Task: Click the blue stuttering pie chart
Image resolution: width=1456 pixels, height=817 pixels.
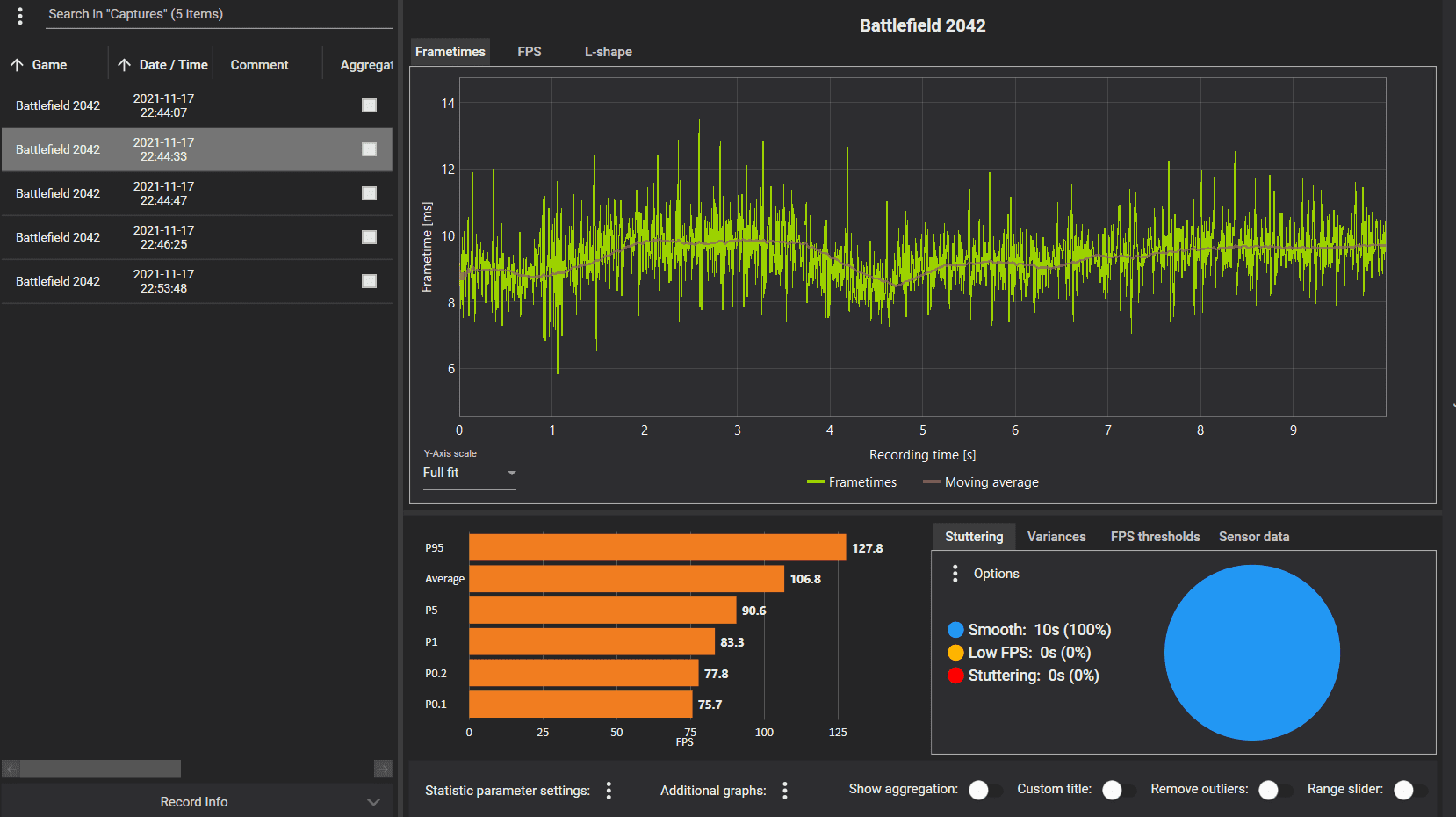Action: tap(1252, 653)
